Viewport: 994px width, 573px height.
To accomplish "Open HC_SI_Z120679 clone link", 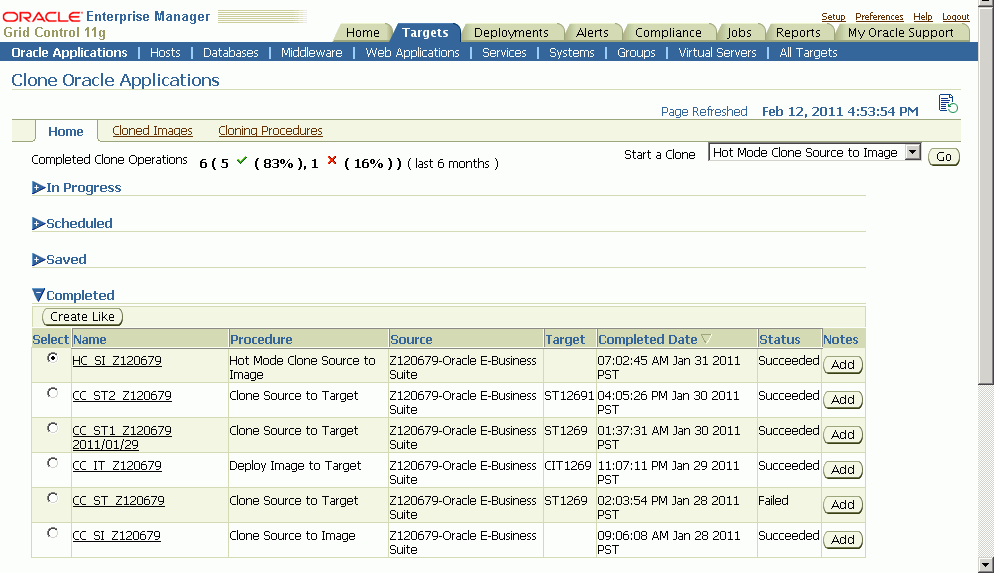I will (x=117, y=361).
